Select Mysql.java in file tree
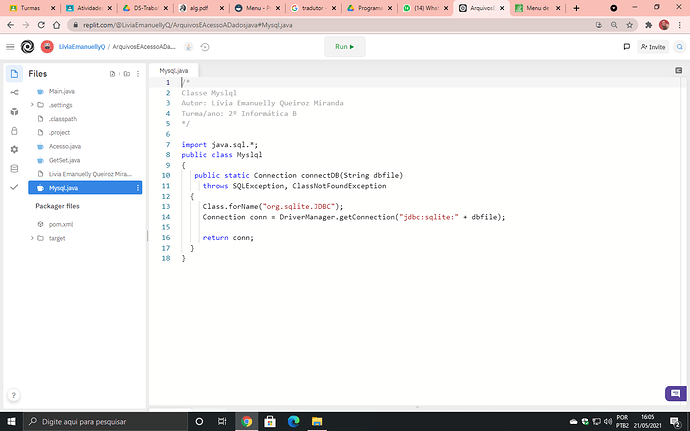Image resolution: width=690 pixels, height=431 pixels. coord(85,188)
